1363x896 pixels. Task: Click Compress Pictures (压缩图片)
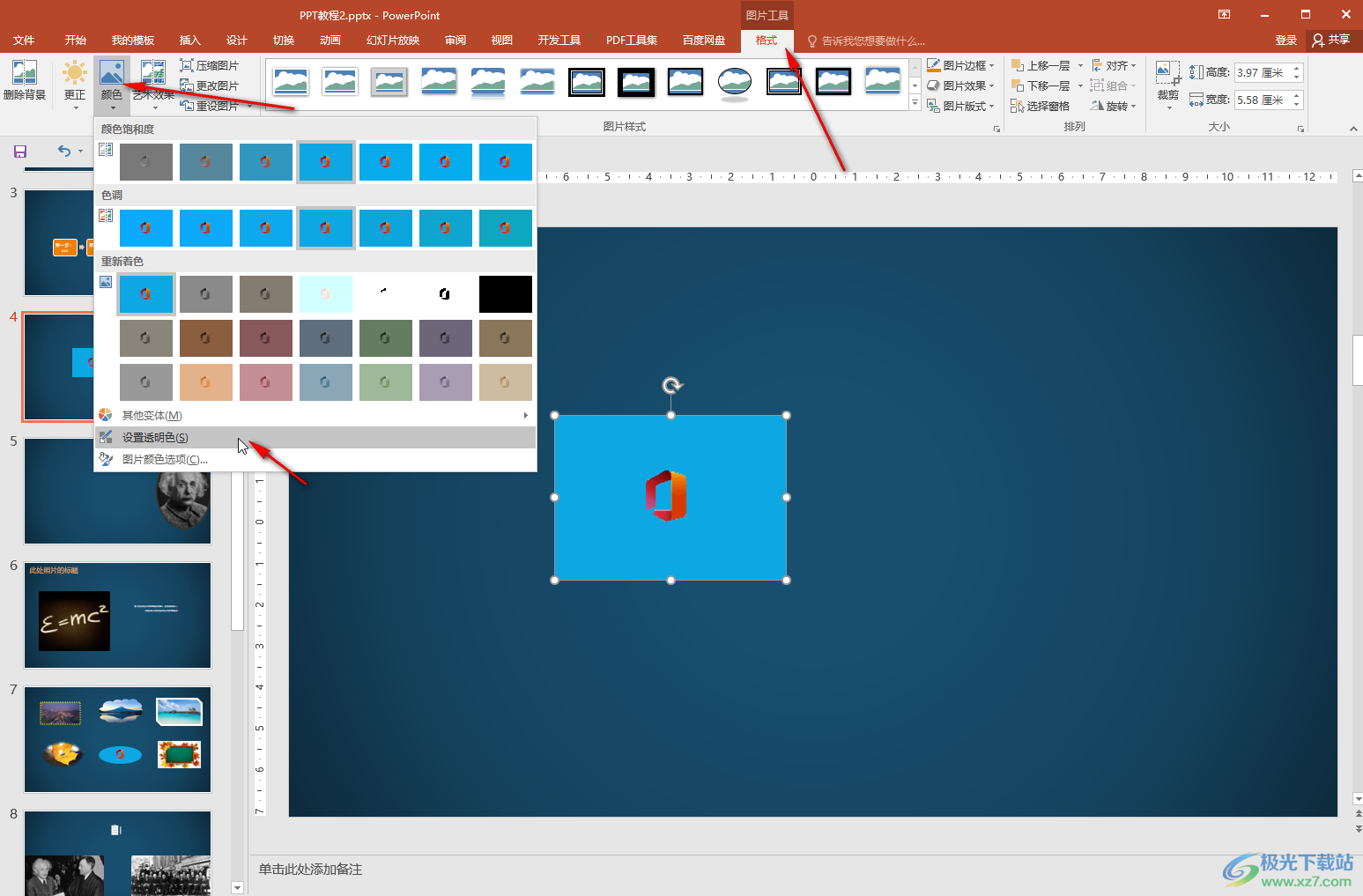click(210, 66)
